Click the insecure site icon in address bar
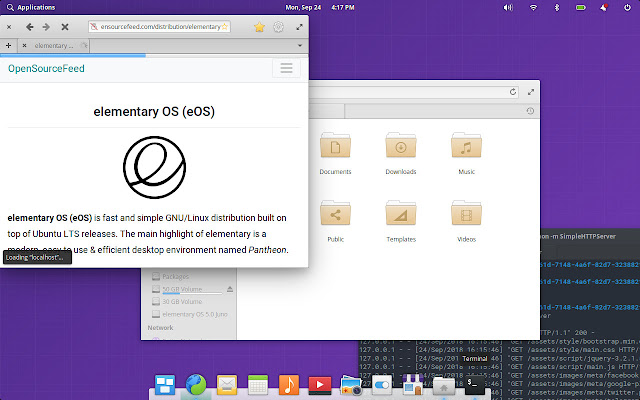The image size is (640, 400). click(x=94, y=27)
